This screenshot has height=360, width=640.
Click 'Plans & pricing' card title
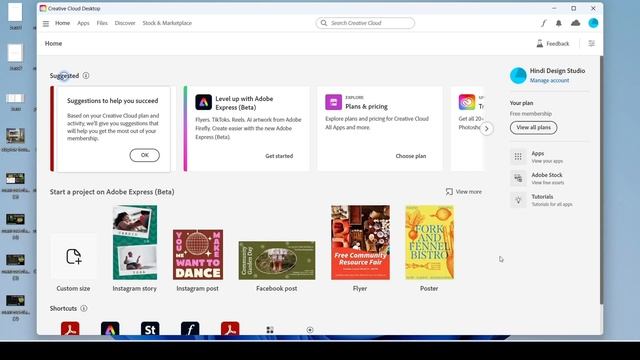(x=367, y=107)
